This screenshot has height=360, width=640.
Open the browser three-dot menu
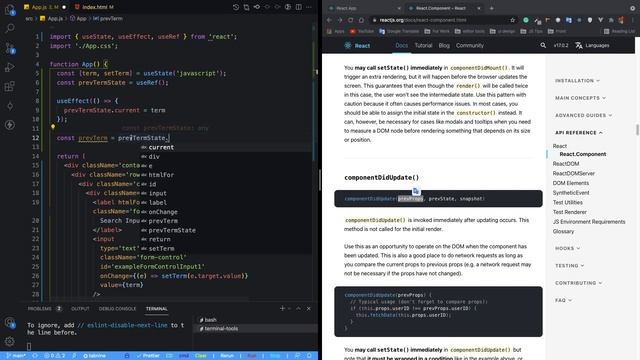pos(632,20)
